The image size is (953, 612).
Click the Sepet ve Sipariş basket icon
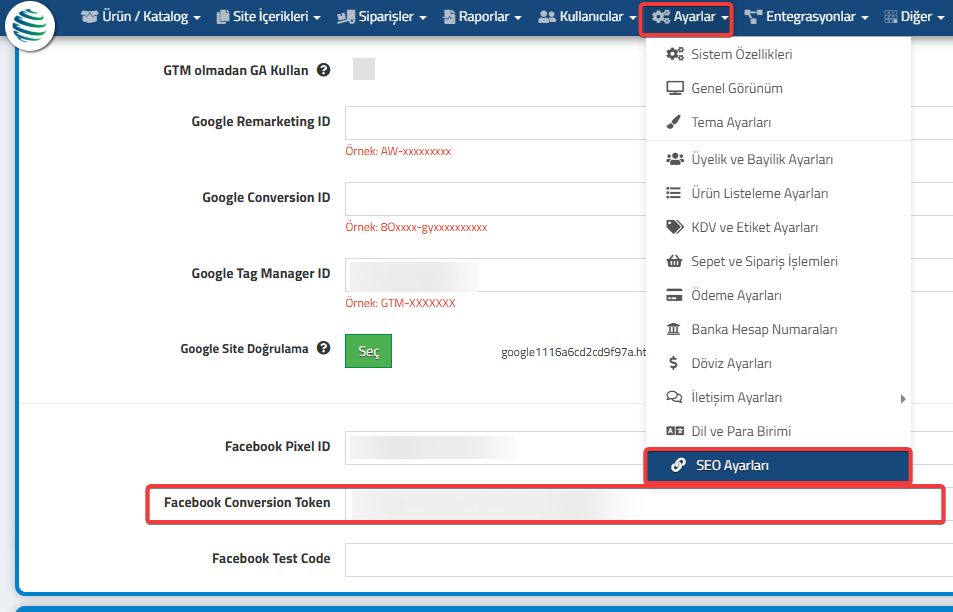[x=674, y=261]
